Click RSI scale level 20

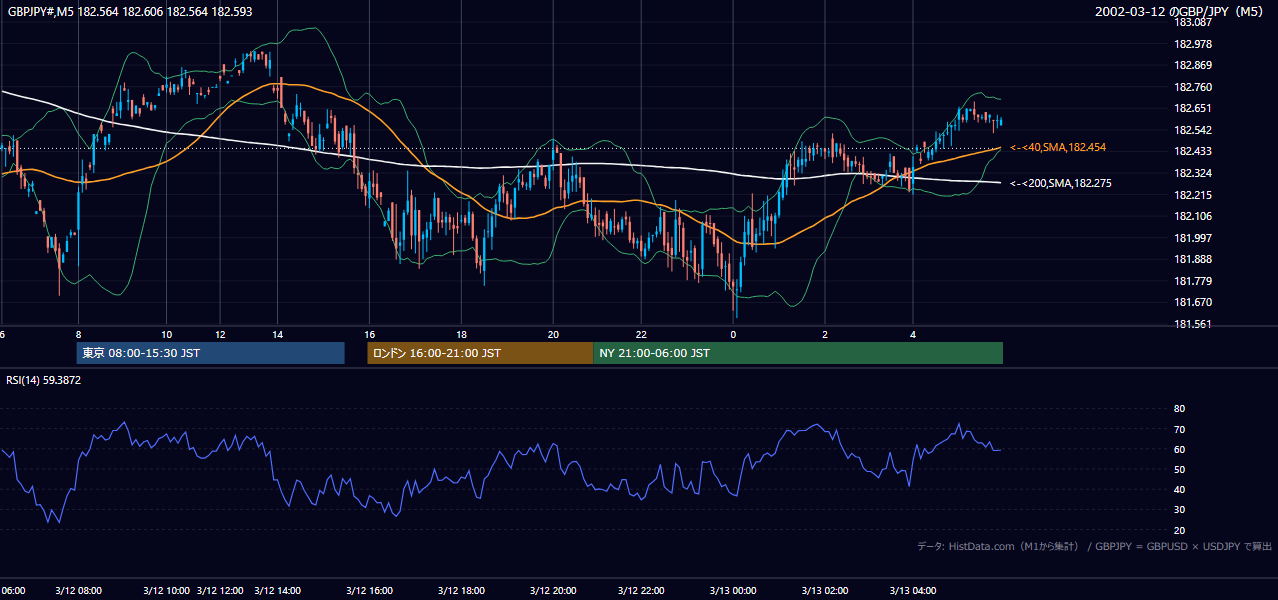tap(1179, 530)
